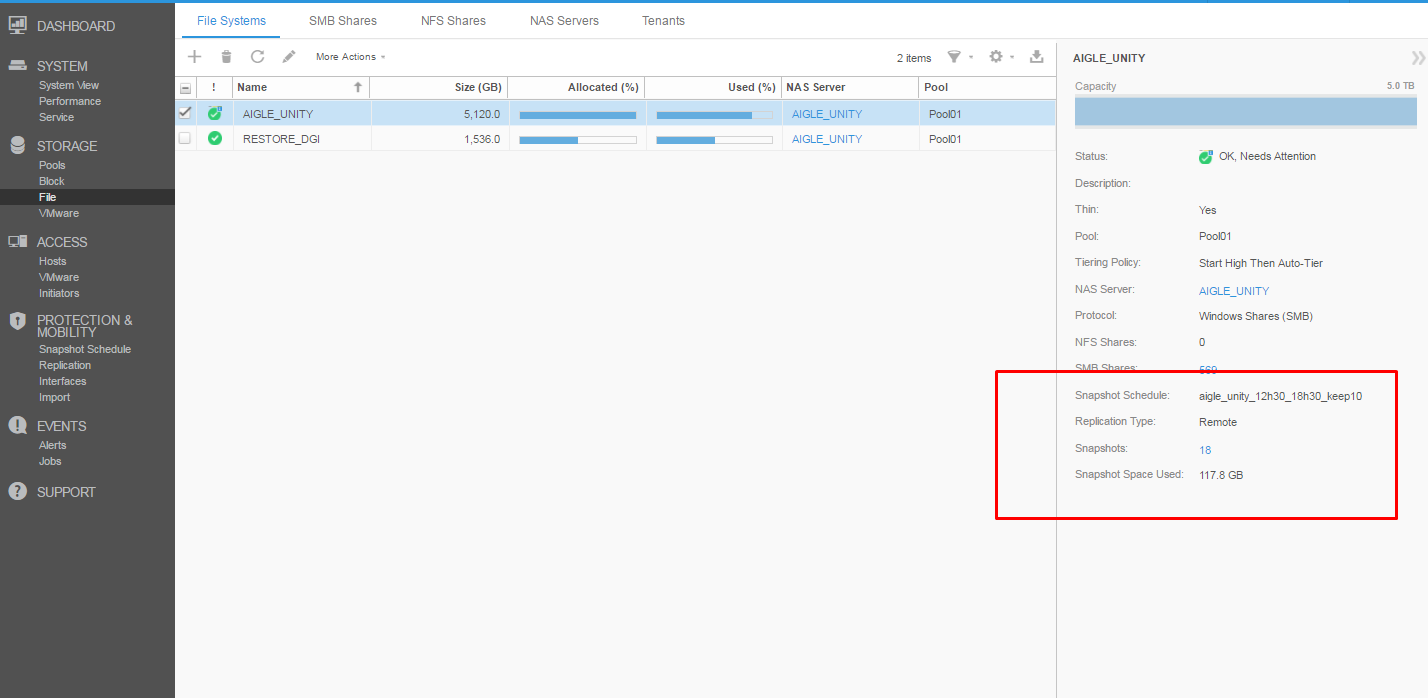Export list with the download icon
The width and height of the screenshot is (1428, 698).
[1036, 57]
